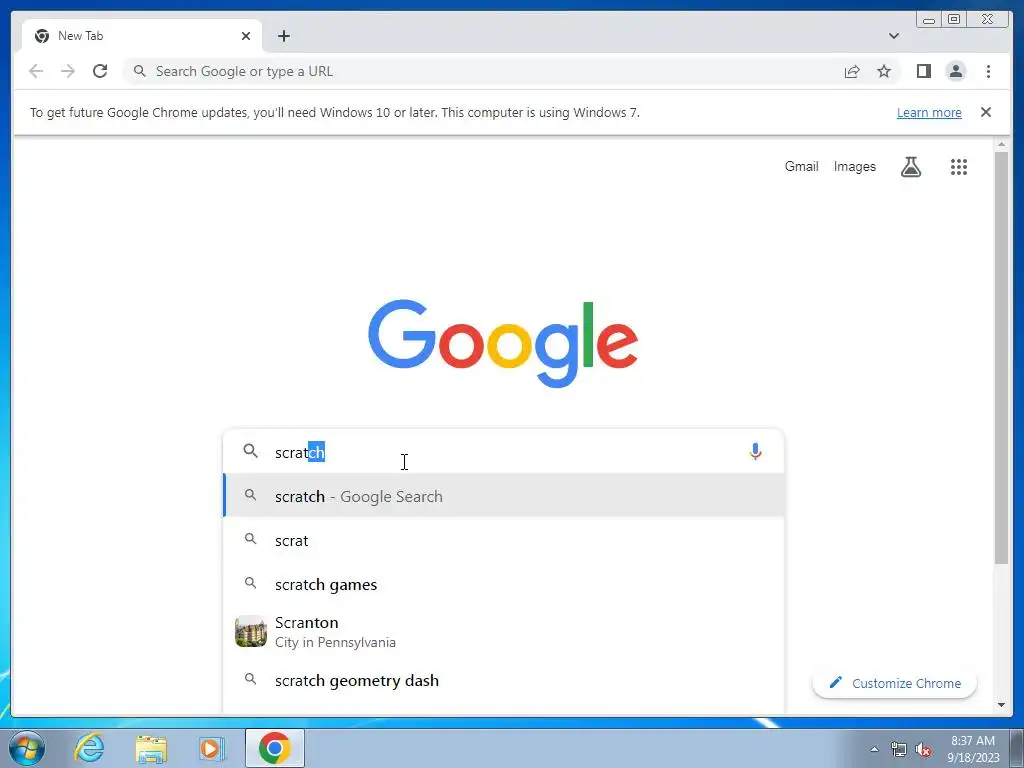Viewport: 1024px width, 768px height.
Task: Open the Google apps grid
Action: tap(958, 167)
